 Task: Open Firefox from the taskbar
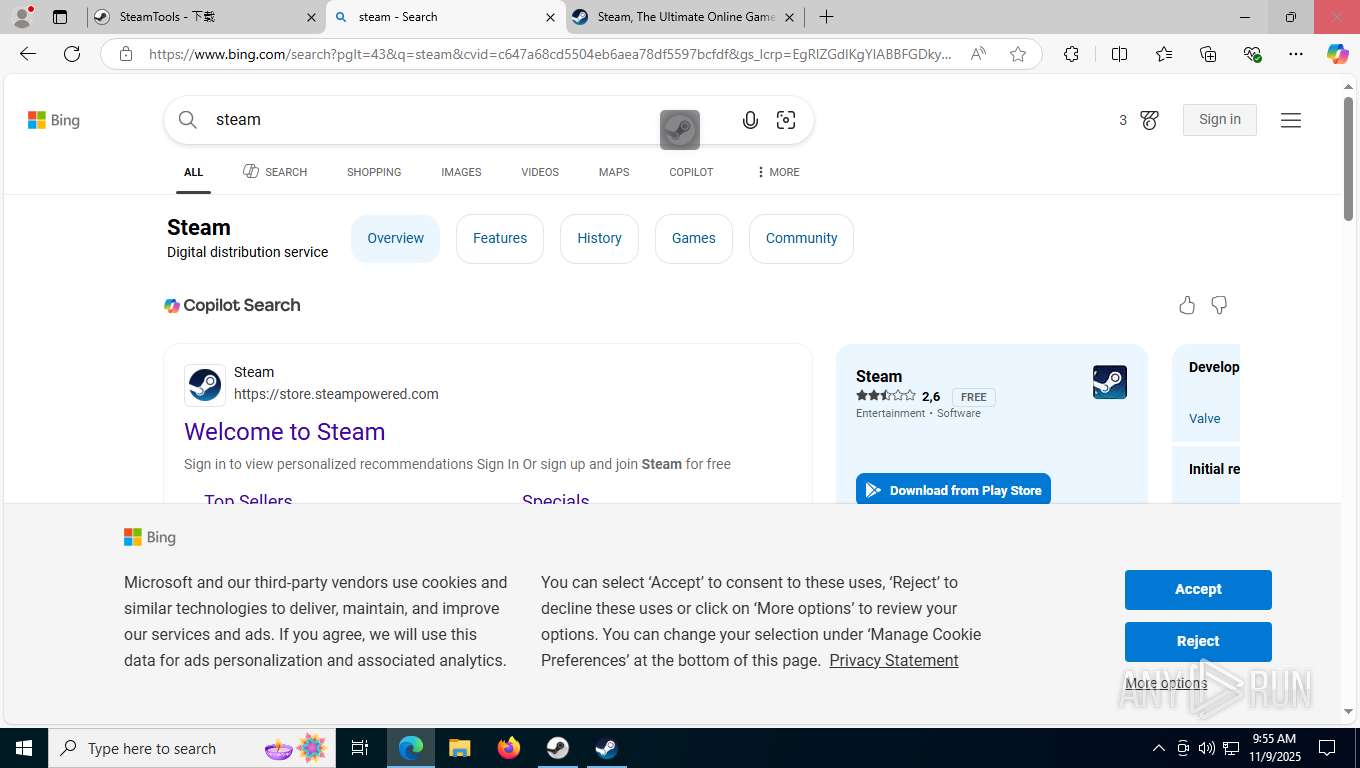tap(509, 748)
